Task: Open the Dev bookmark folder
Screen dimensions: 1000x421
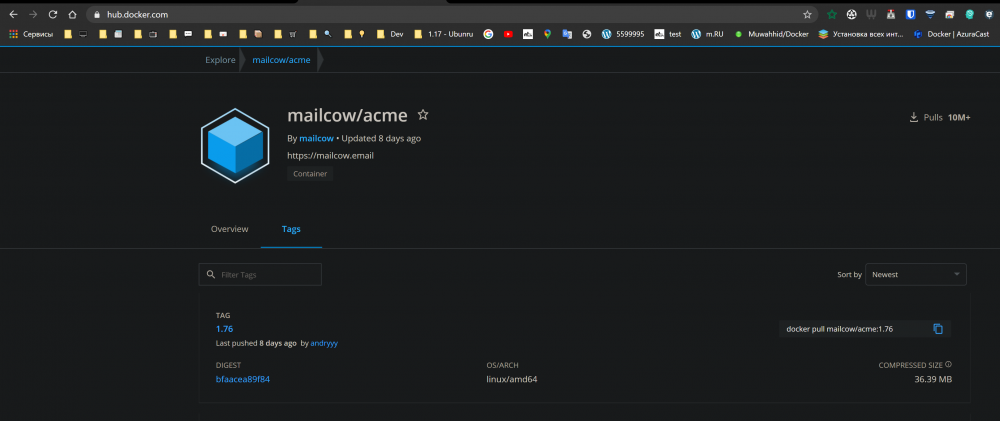Action: coord(390,34)
